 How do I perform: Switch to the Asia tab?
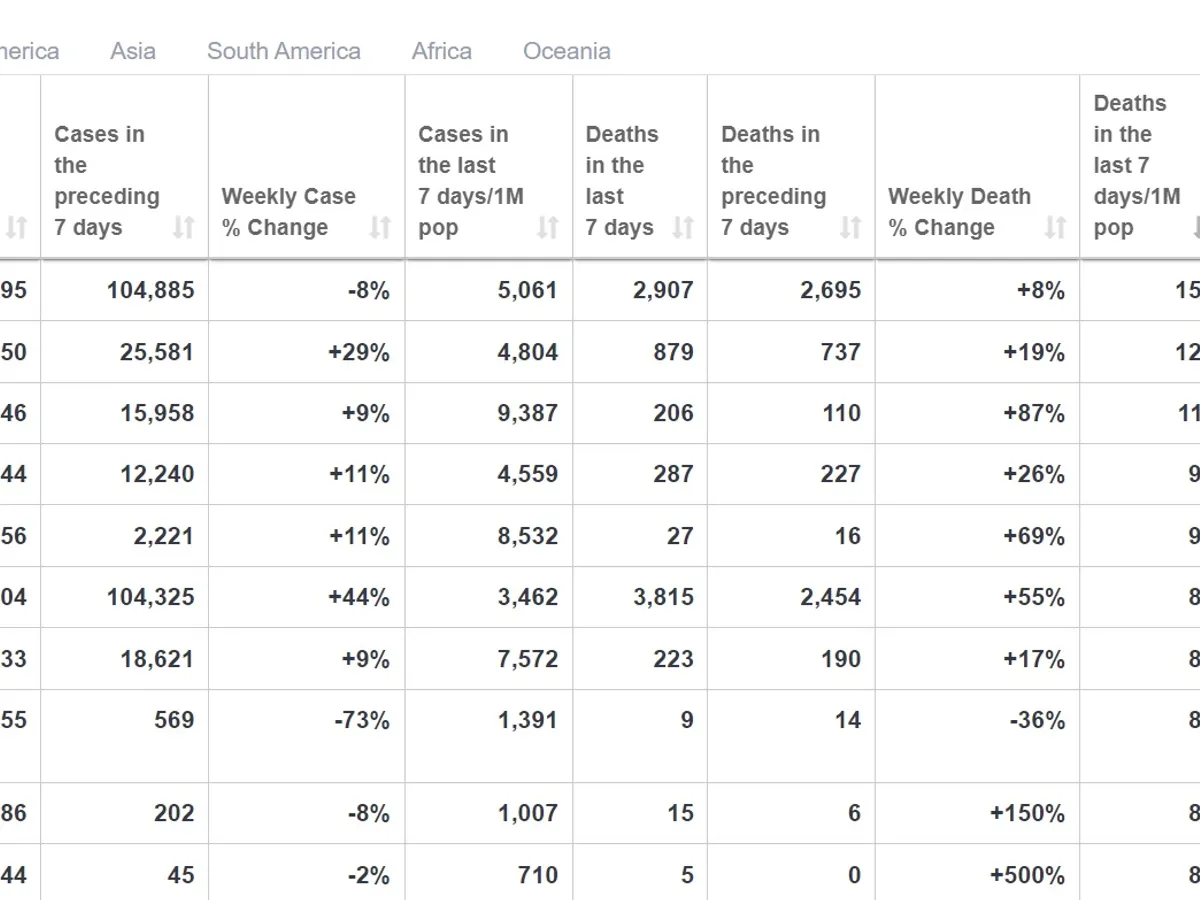pyautogui.click(x=133, y=51)
